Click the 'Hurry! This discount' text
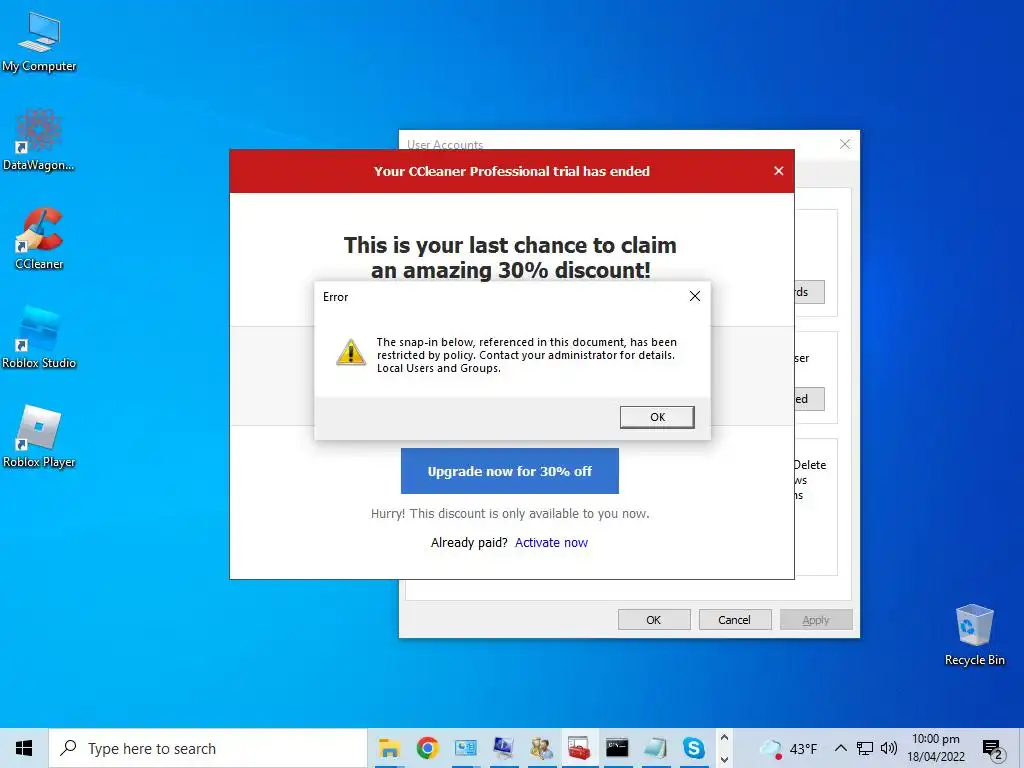Viewport: 1024px width, 768px height. (510, 514)
